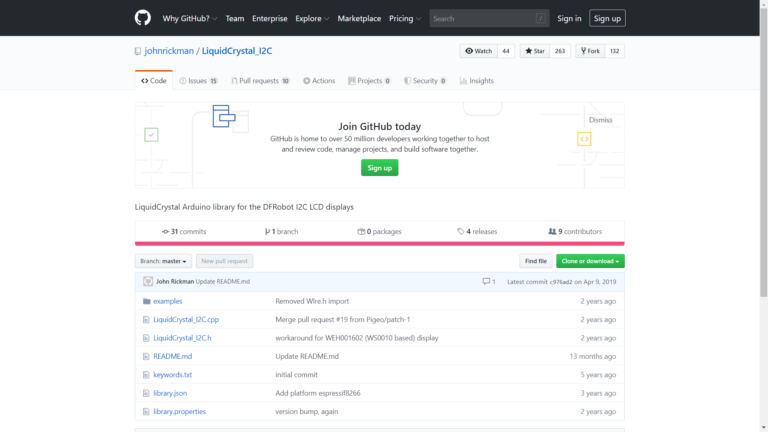Click the 9 contributors people icon
Screen dimensions: 768x432
552,231
